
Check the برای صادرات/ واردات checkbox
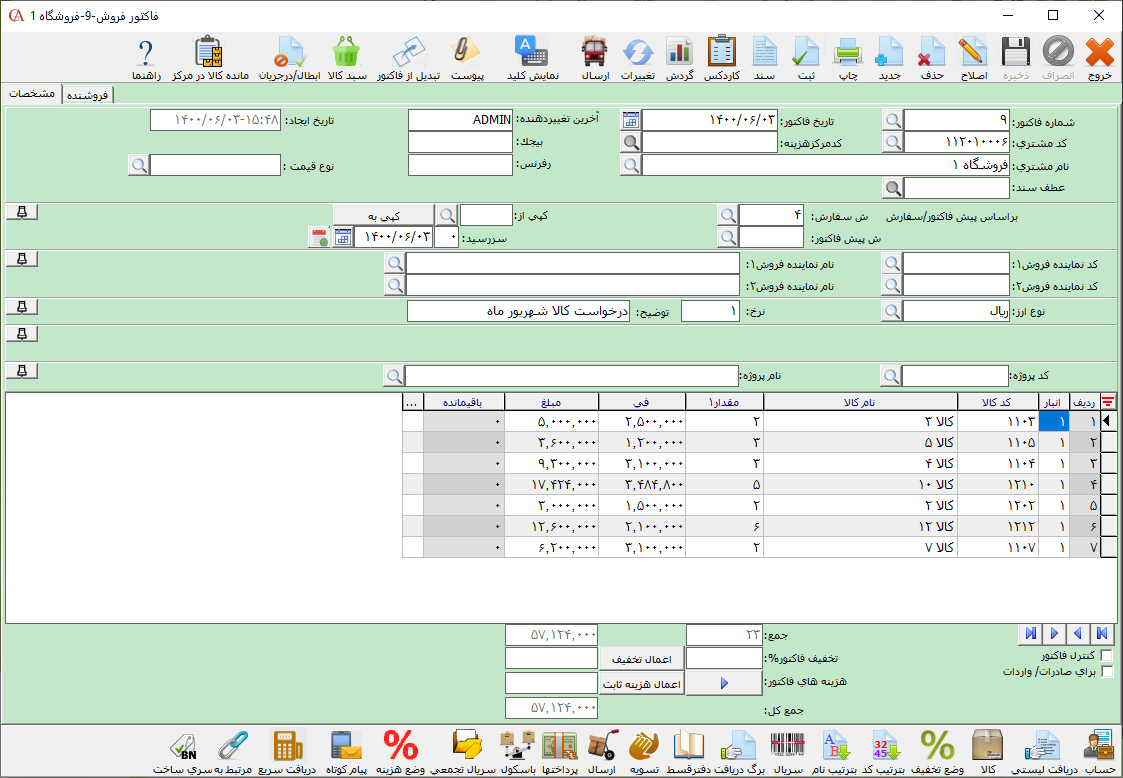(x=1106, y=672)
